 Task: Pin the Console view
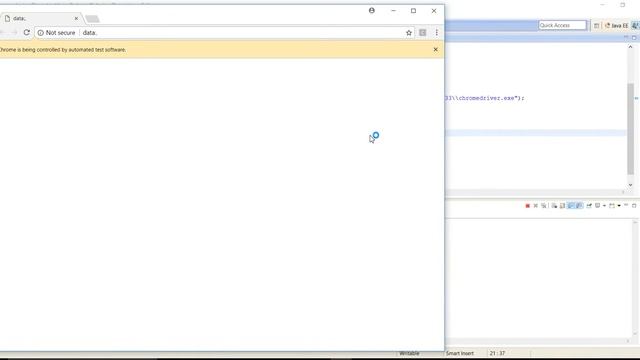[589, 206]
